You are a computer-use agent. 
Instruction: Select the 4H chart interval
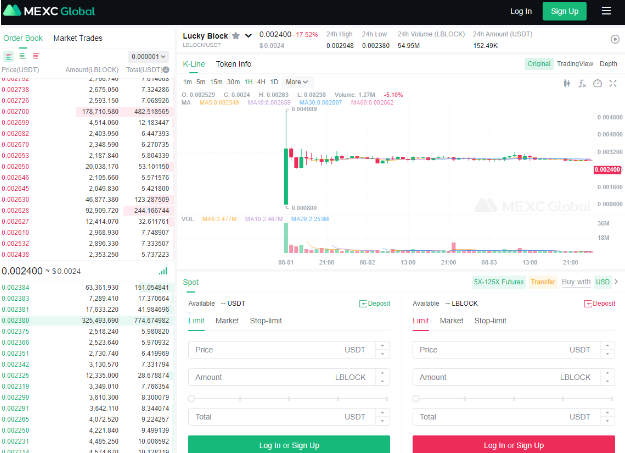point(260,81)
